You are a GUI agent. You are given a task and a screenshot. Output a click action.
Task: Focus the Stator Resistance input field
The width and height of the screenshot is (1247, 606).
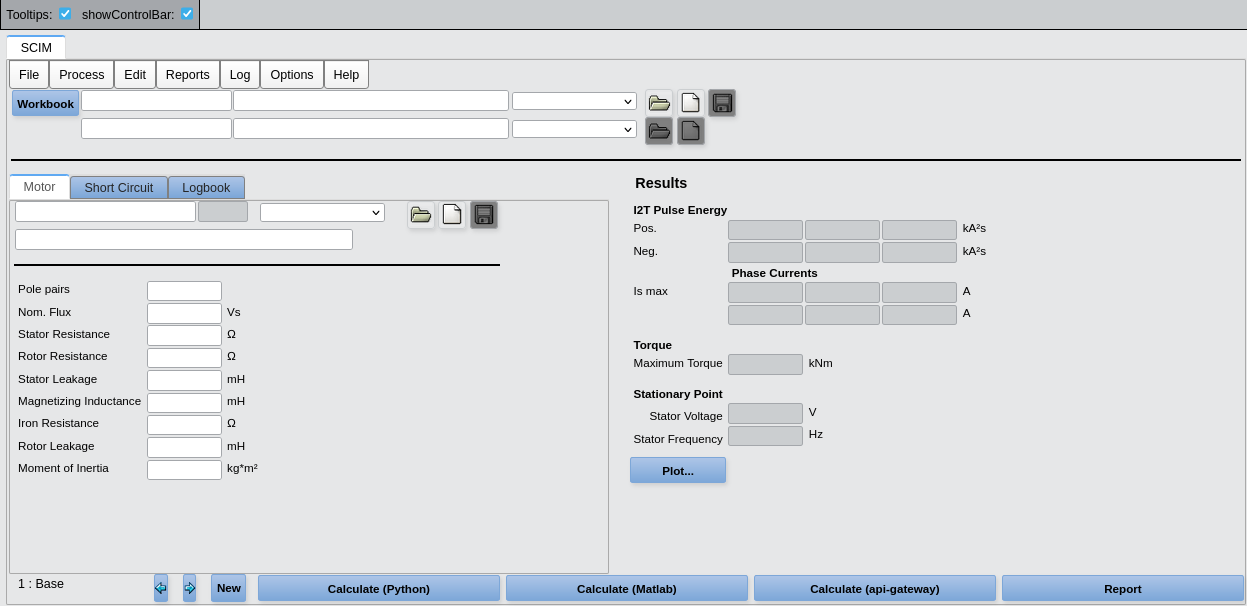(184, 335)
